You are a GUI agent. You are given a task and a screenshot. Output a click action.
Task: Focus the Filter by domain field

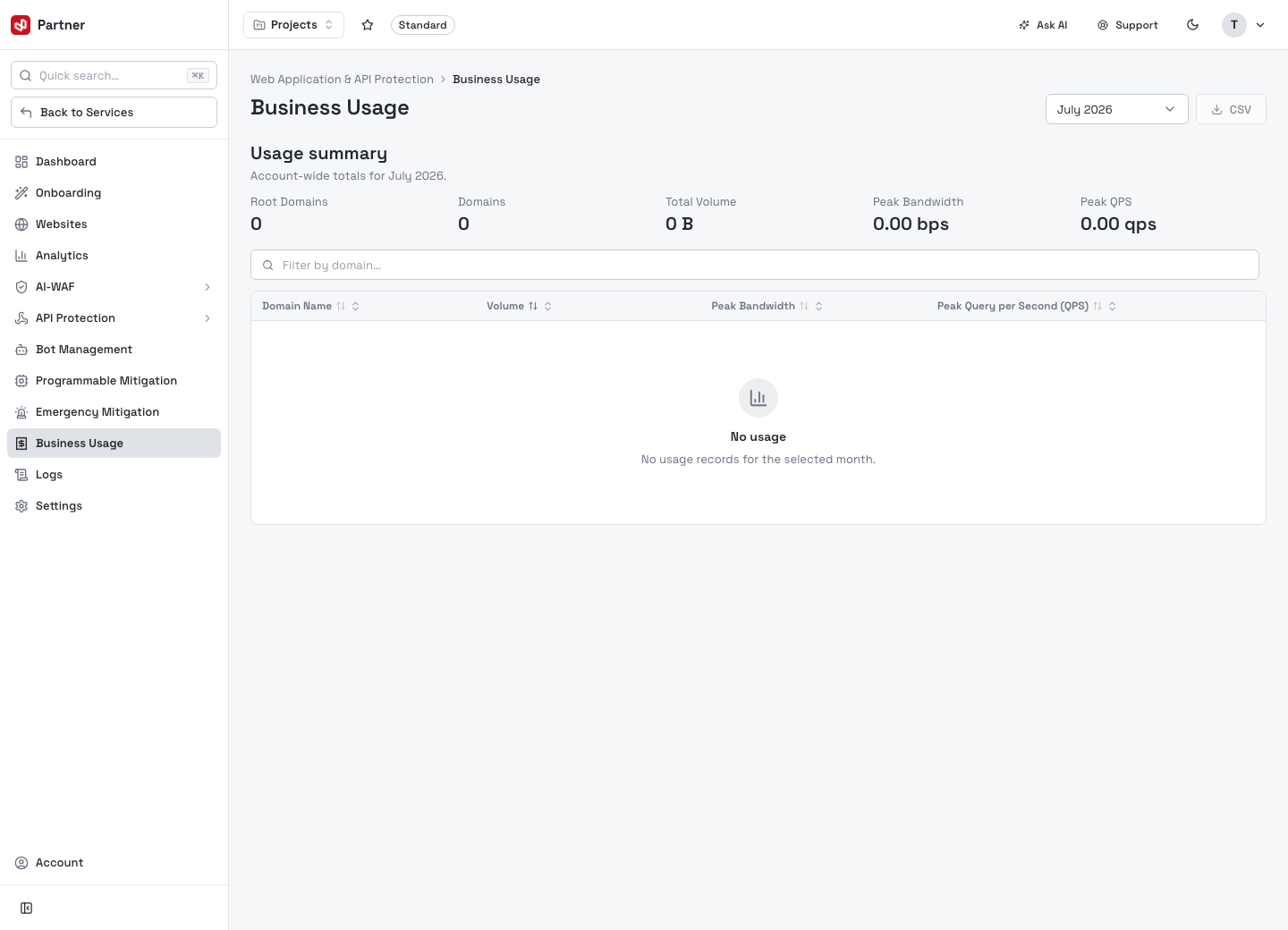pyautogui.click(x=755, y=265)
